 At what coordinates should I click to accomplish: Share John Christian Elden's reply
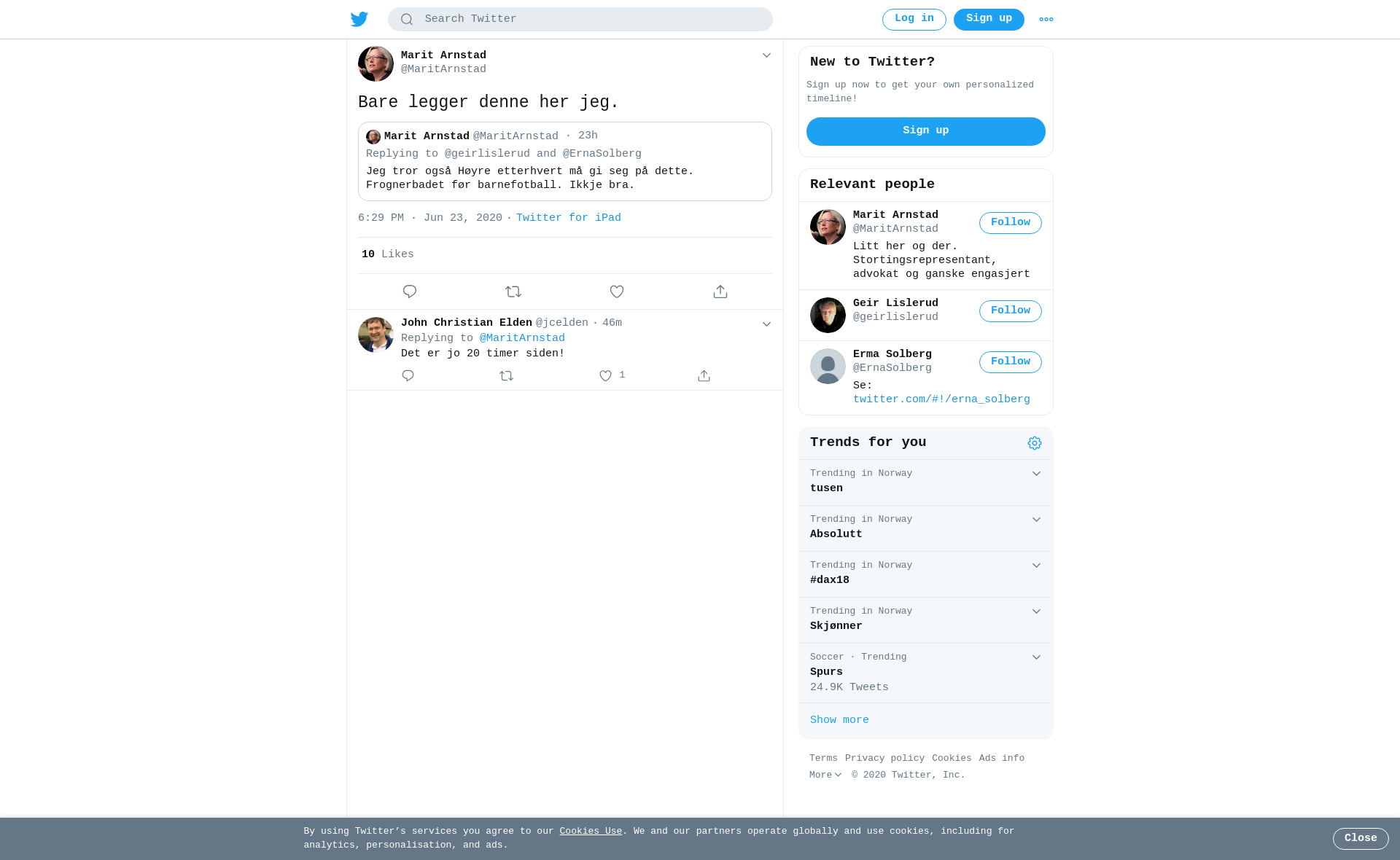click(704, 376)
